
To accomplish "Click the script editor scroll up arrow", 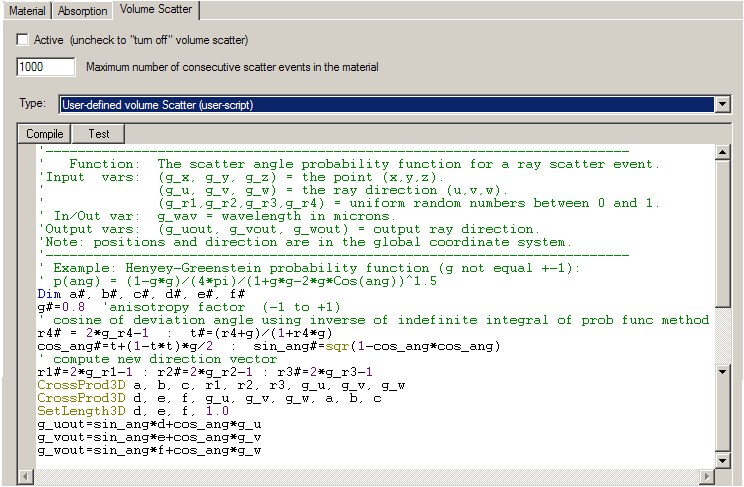I will pos(719,153).
